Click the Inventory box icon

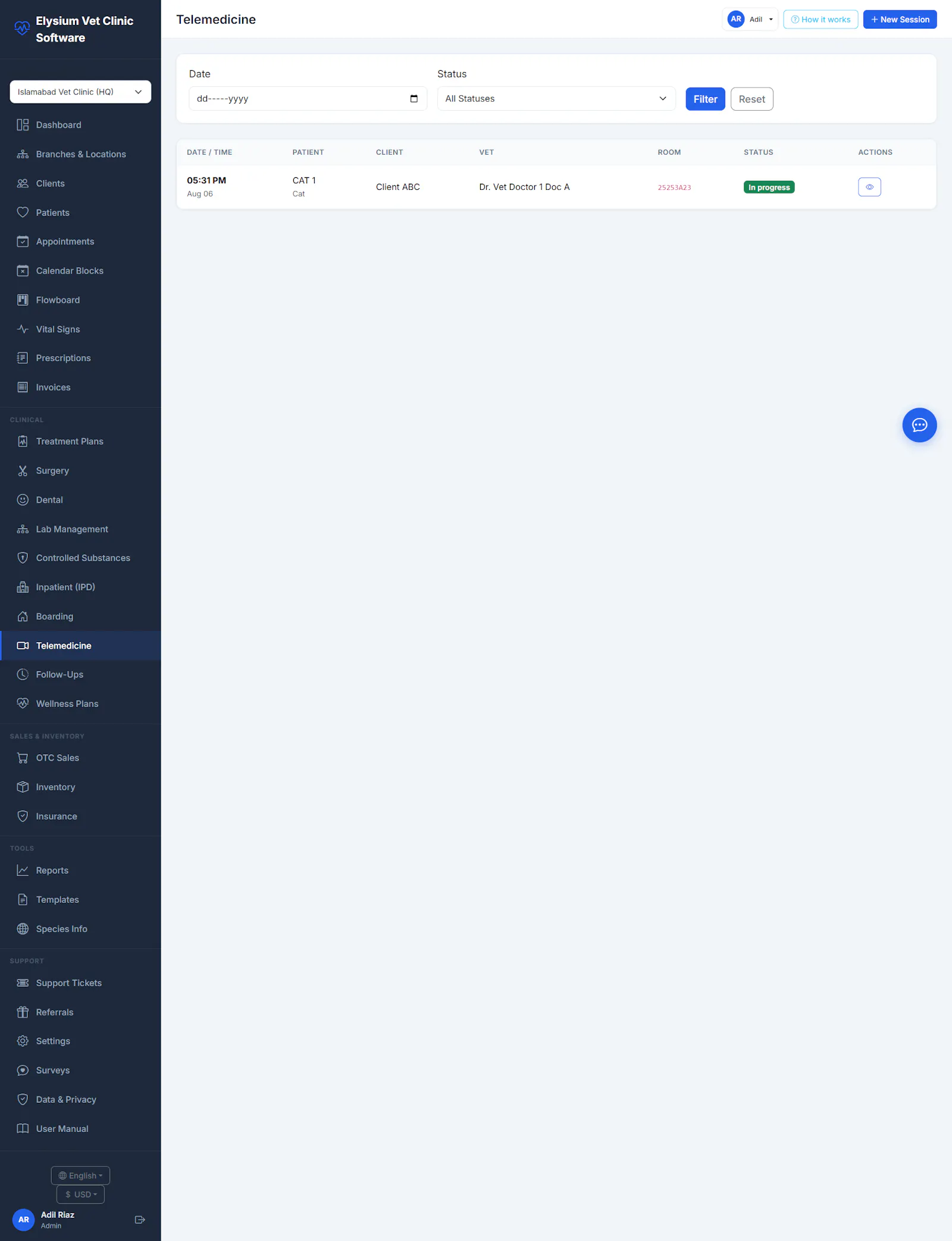pyautogui.click(x=23, y=787)
